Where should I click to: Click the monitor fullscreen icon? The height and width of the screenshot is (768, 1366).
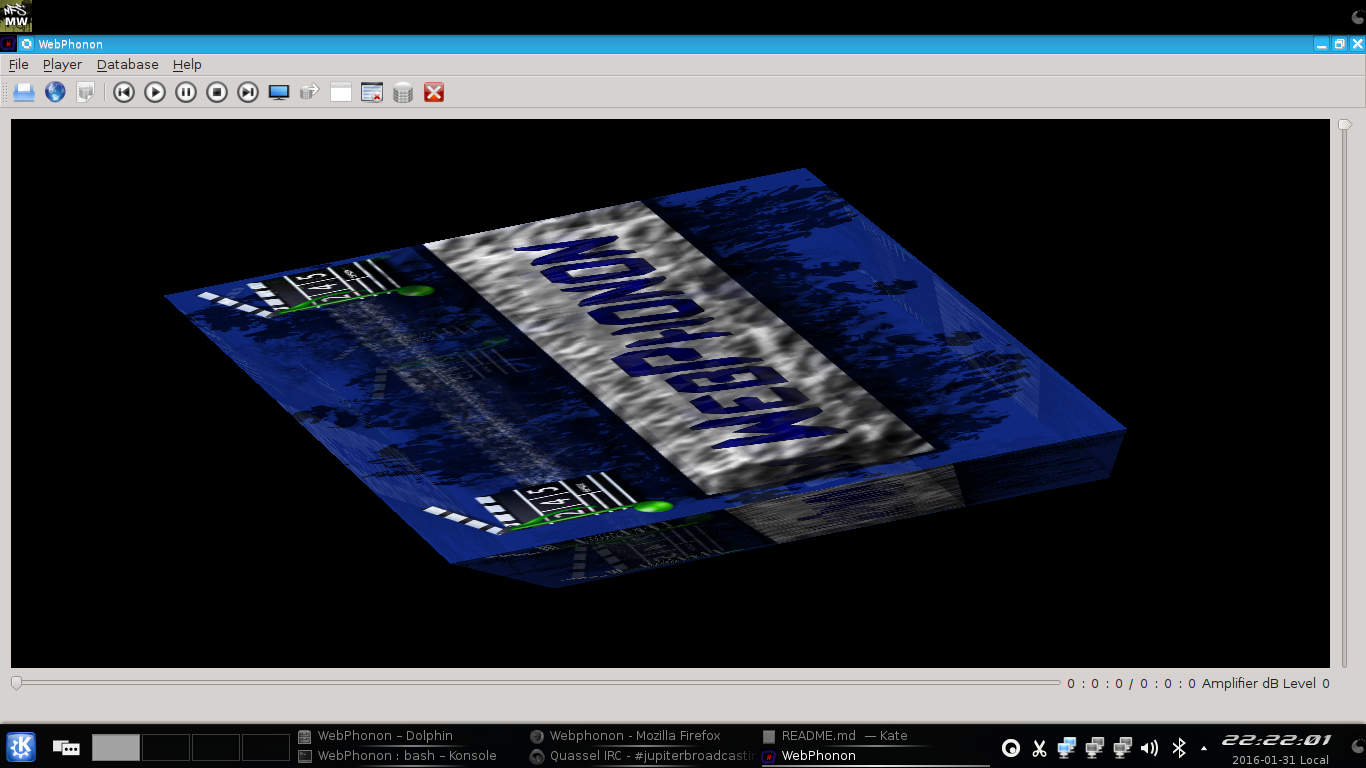tap(279, 92)
